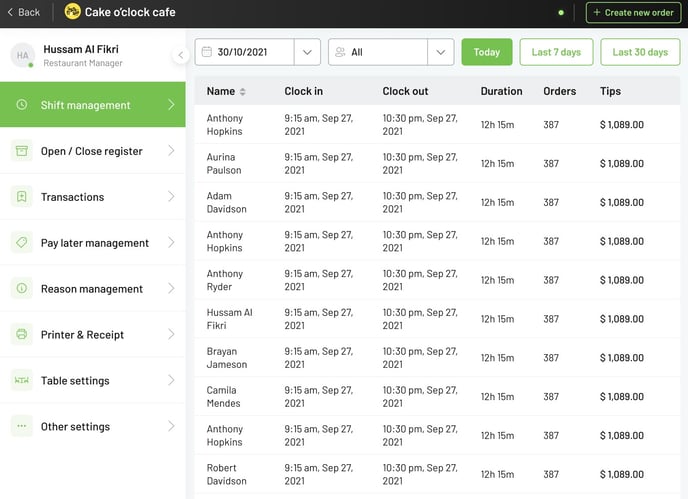Filter shifts by Last 30 days

click(x=640, y=52)
